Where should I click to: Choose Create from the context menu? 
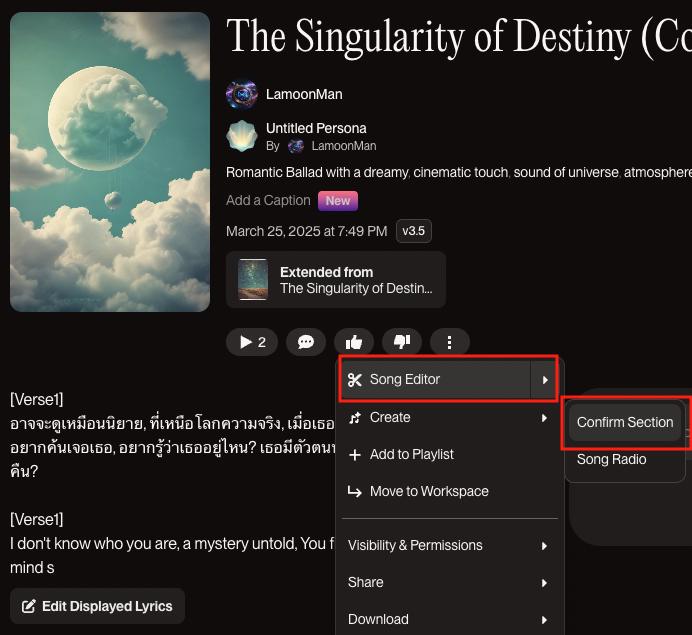(449, 417)
